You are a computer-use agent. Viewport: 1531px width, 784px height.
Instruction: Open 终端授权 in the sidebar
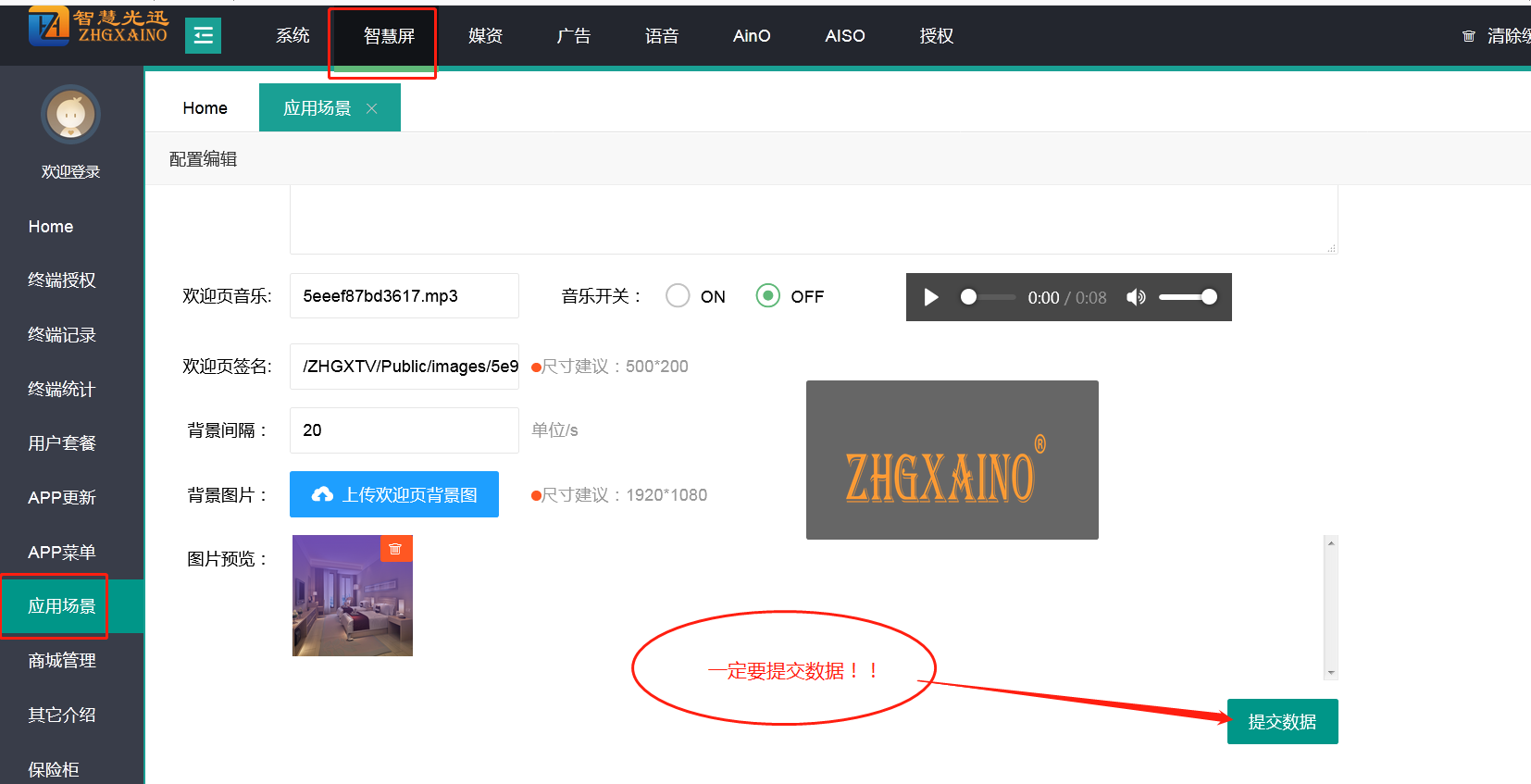coord(62,280)
